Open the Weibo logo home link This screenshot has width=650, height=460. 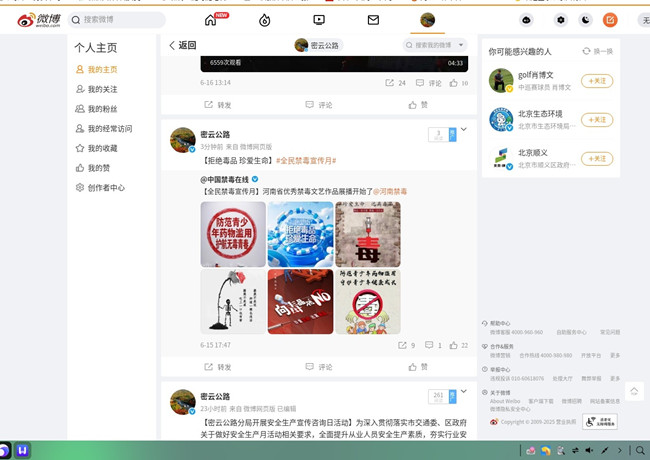(x=39, y=20)
